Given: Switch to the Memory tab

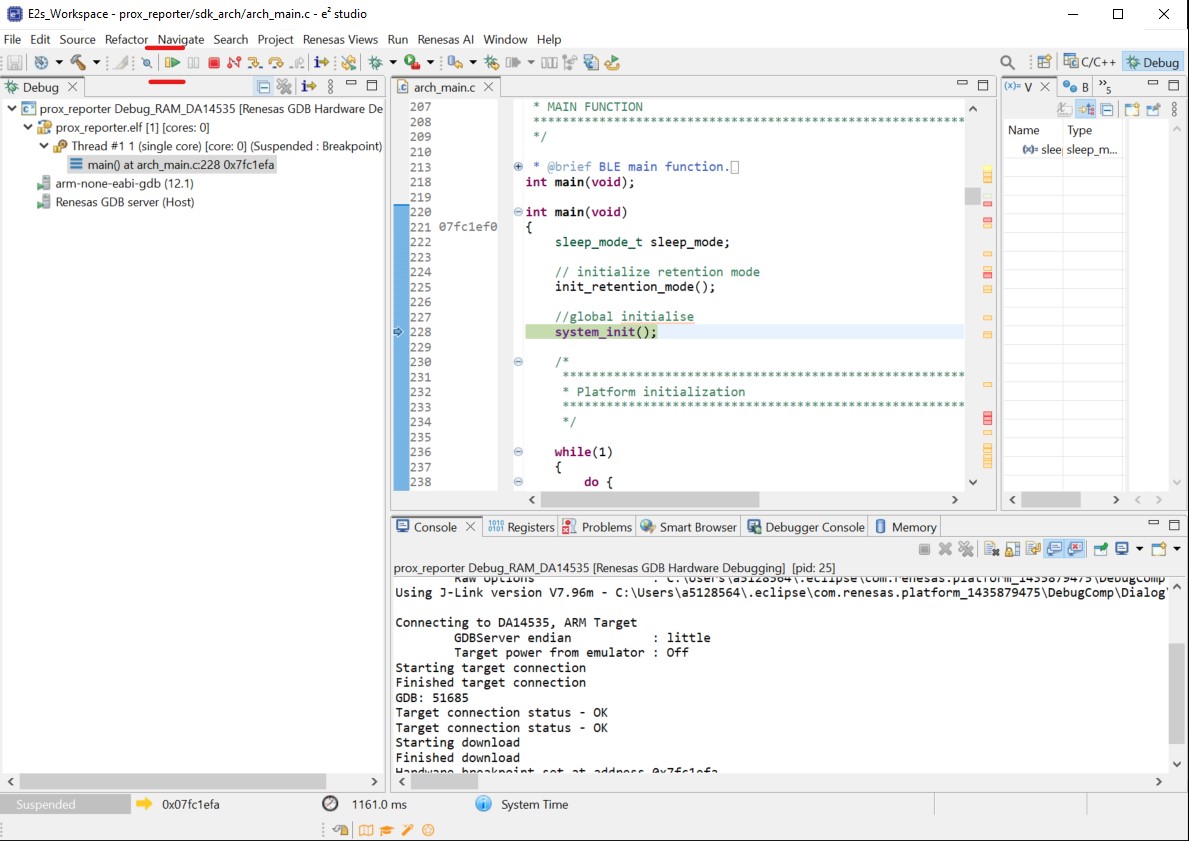Looking at the screenshot, I should tap(905, 527).
